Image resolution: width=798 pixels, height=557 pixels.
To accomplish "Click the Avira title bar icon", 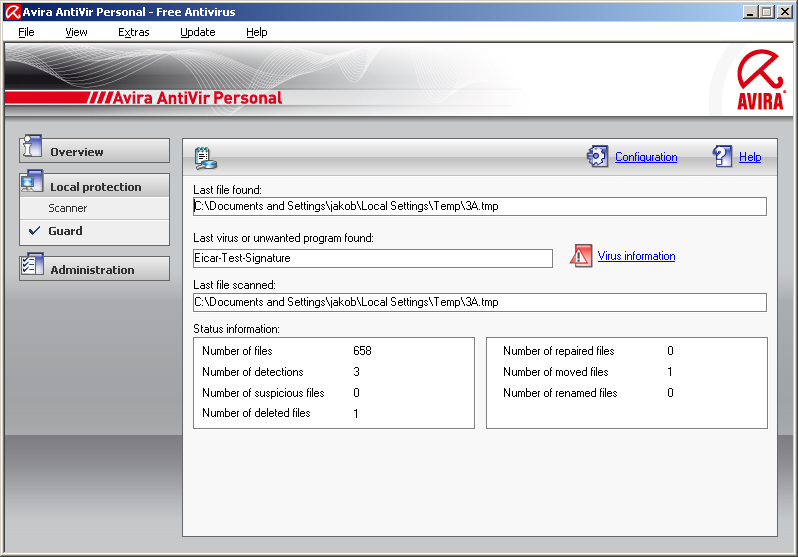I will pos(12,12).
